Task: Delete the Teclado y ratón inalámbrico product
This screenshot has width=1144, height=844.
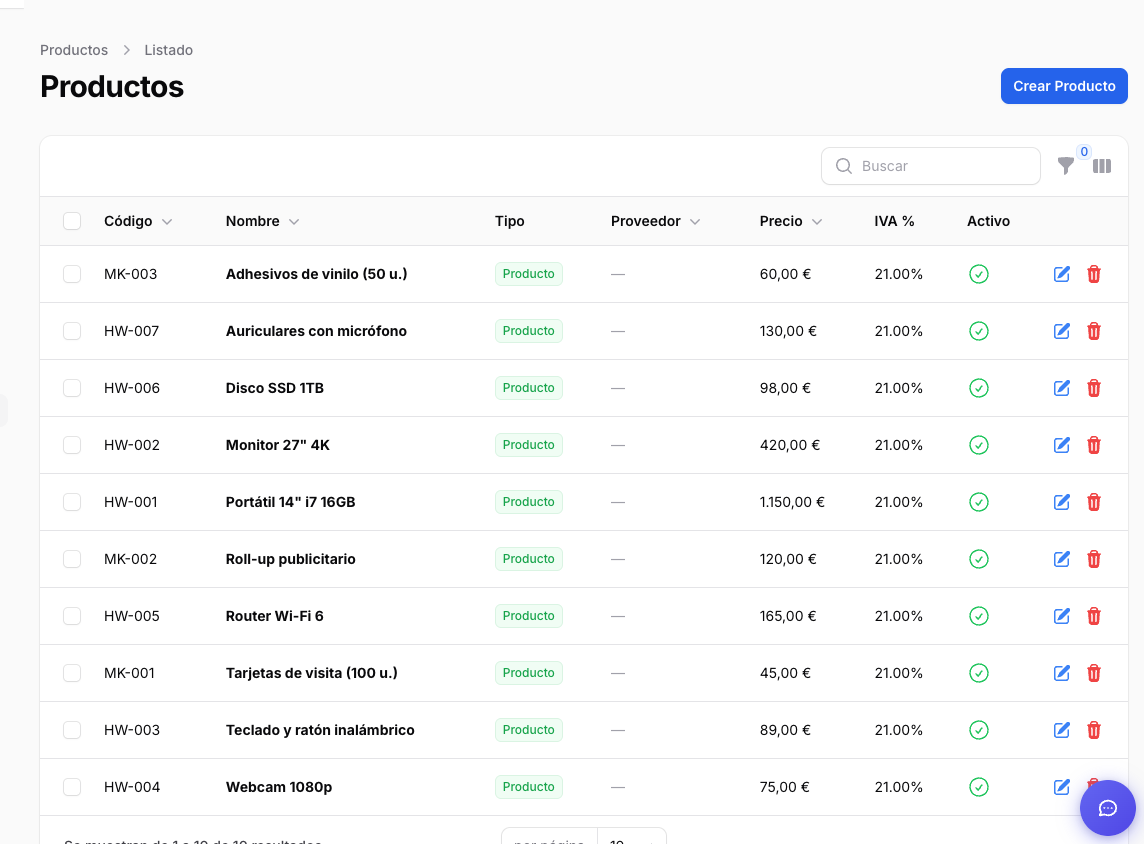Action: coord(1094,729)
